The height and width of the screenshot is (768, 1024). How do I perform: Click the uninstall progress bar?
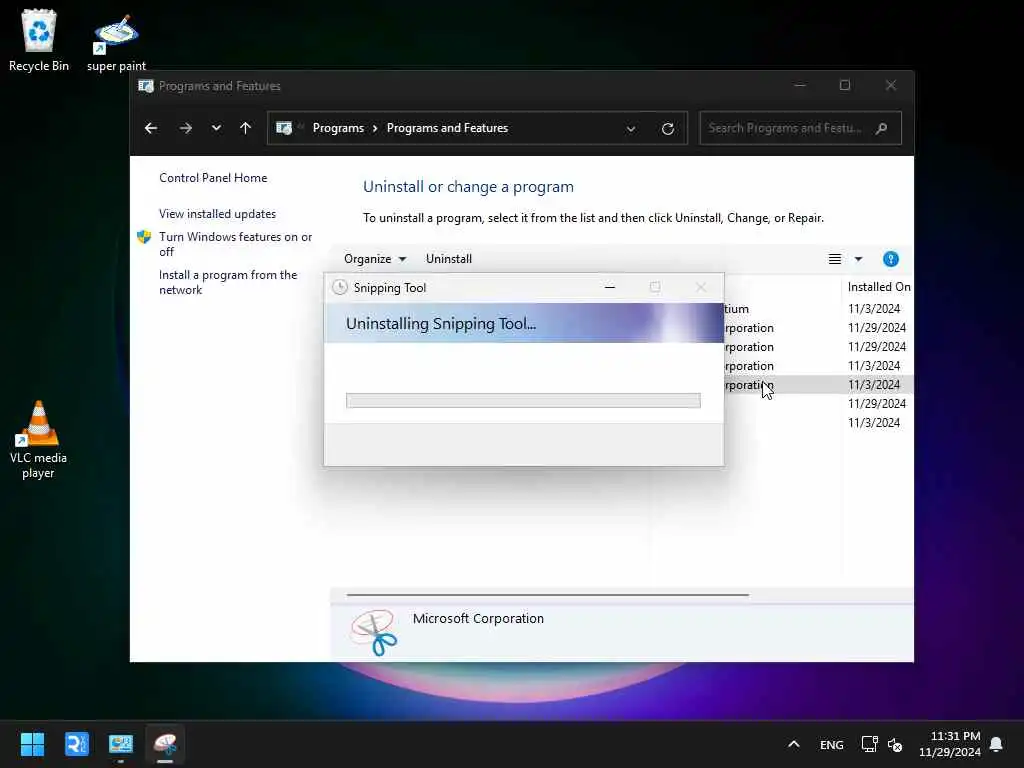point(523,400)
